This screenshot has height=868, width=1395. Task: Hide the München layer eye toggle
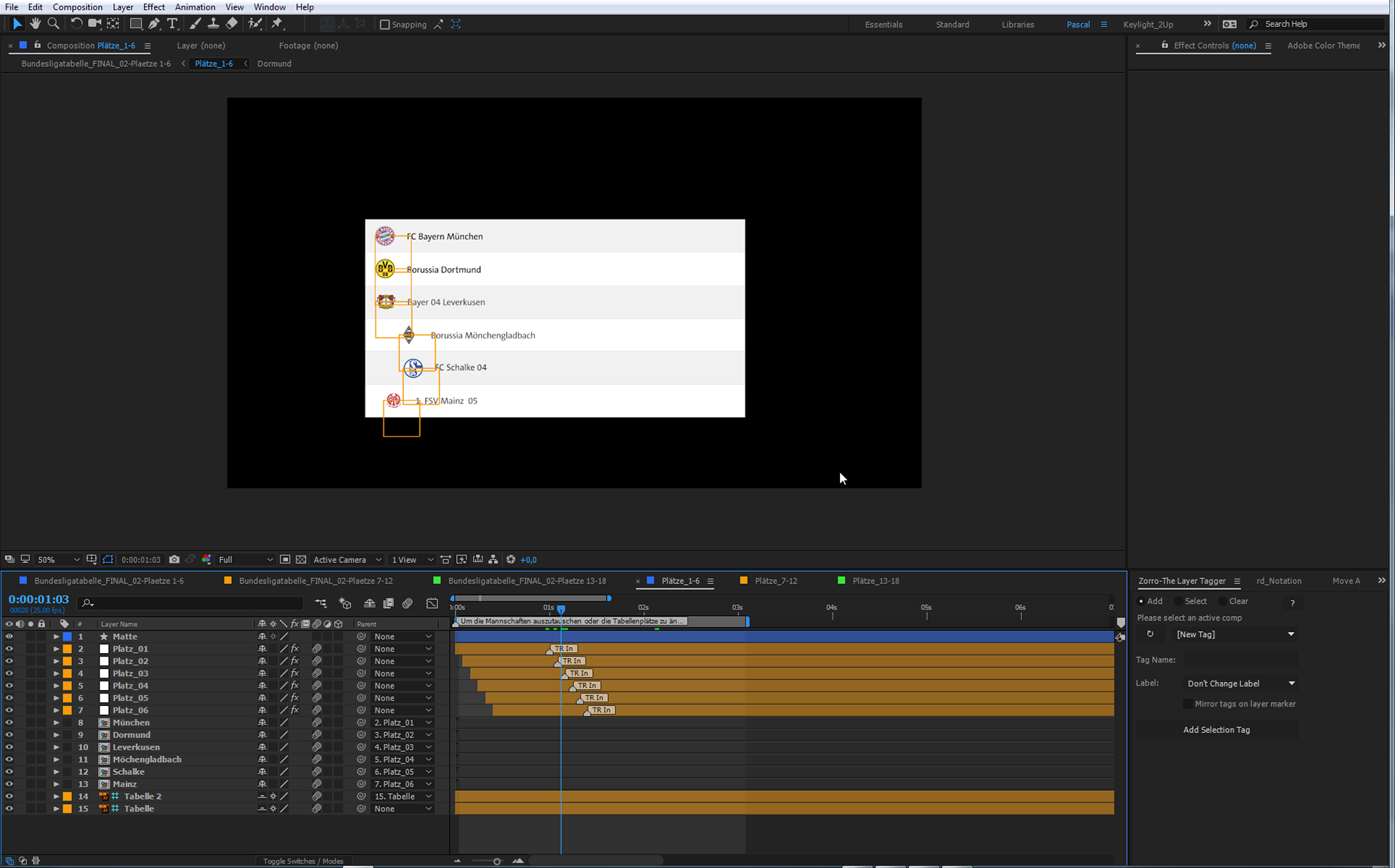point(9,723)
